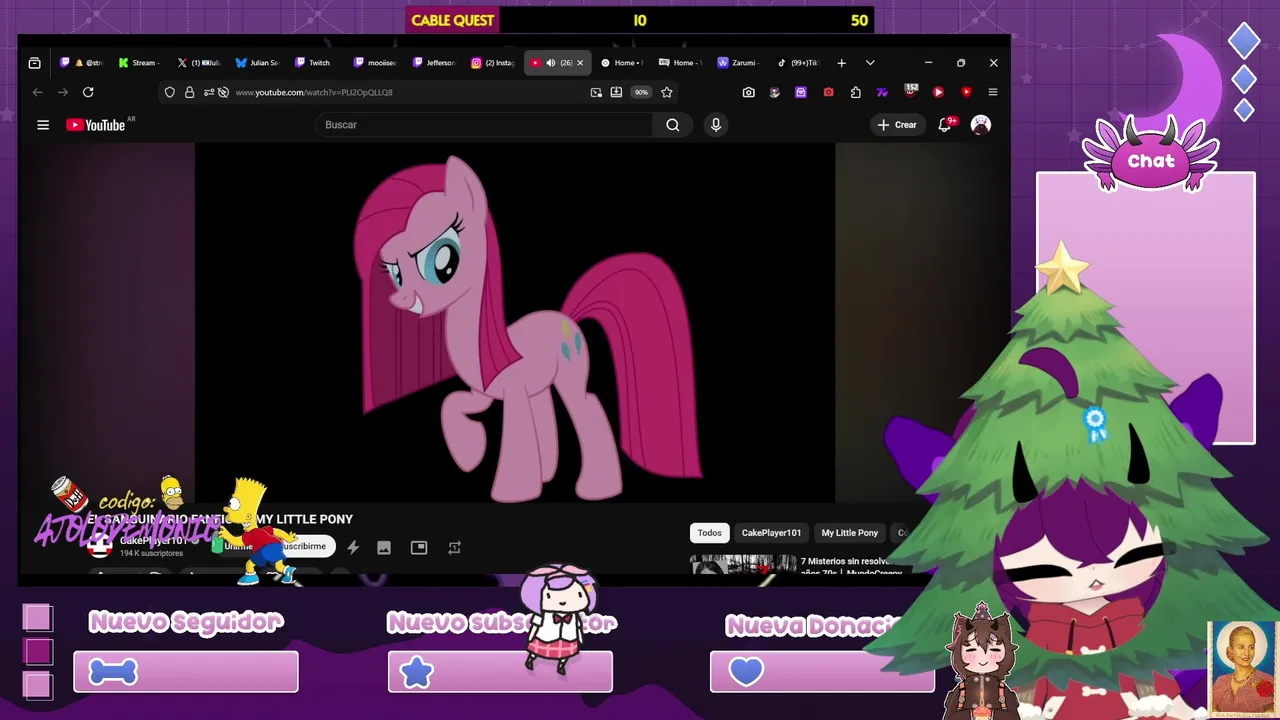1280x720 pixels.
Task: Expand the list all tabs chevron
Action: pyautogui.click(x=870, y=63)
